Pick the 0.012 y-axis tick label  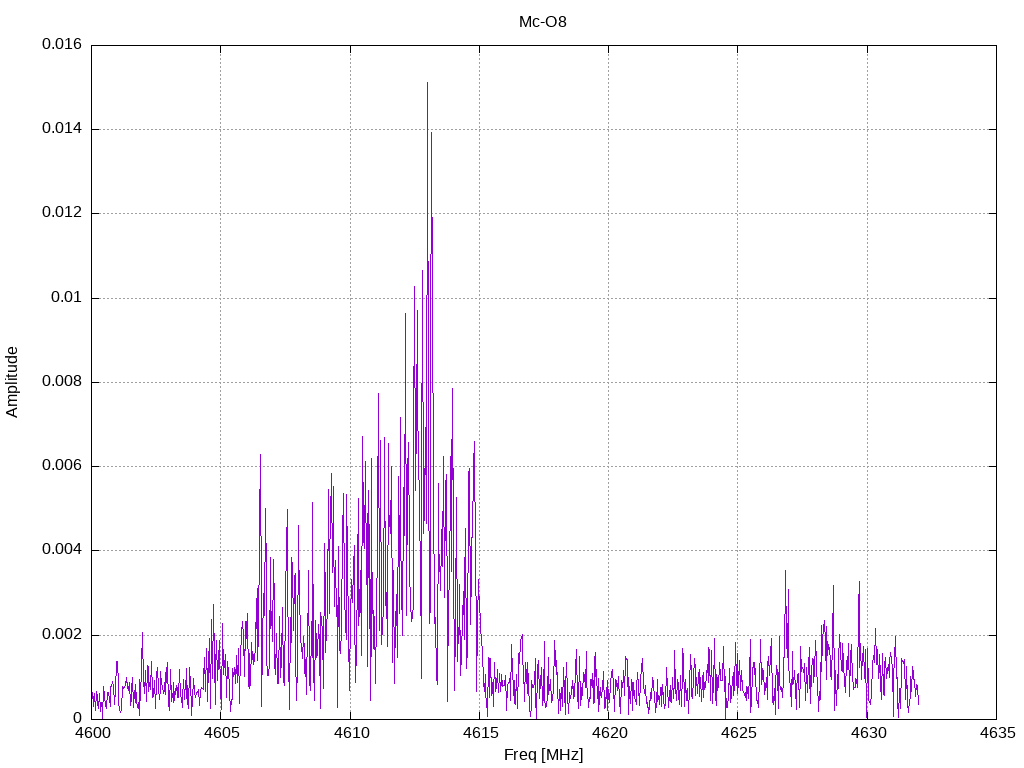point(62,213)
